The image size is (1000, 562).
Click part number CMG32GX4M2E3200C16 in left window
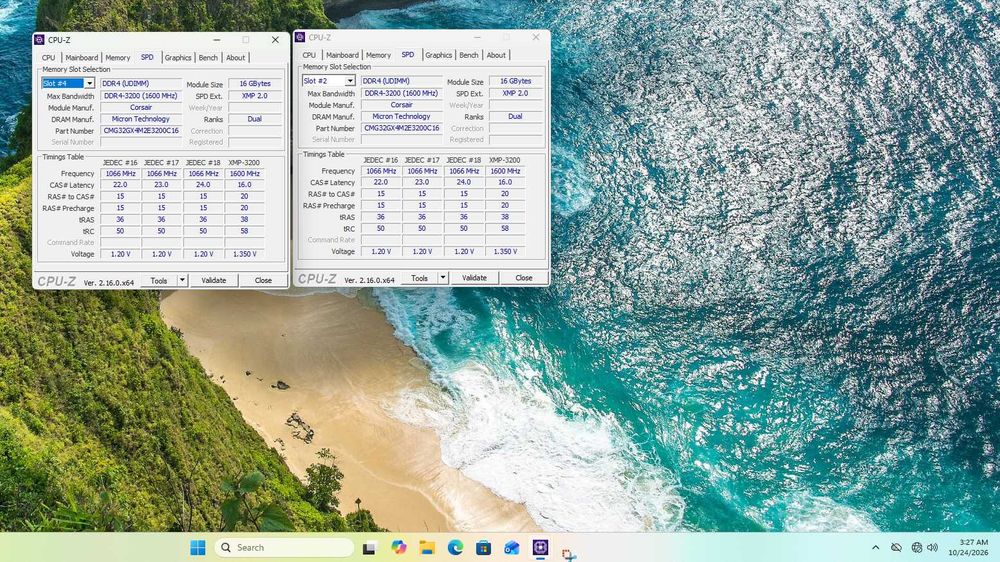point(141,131)
